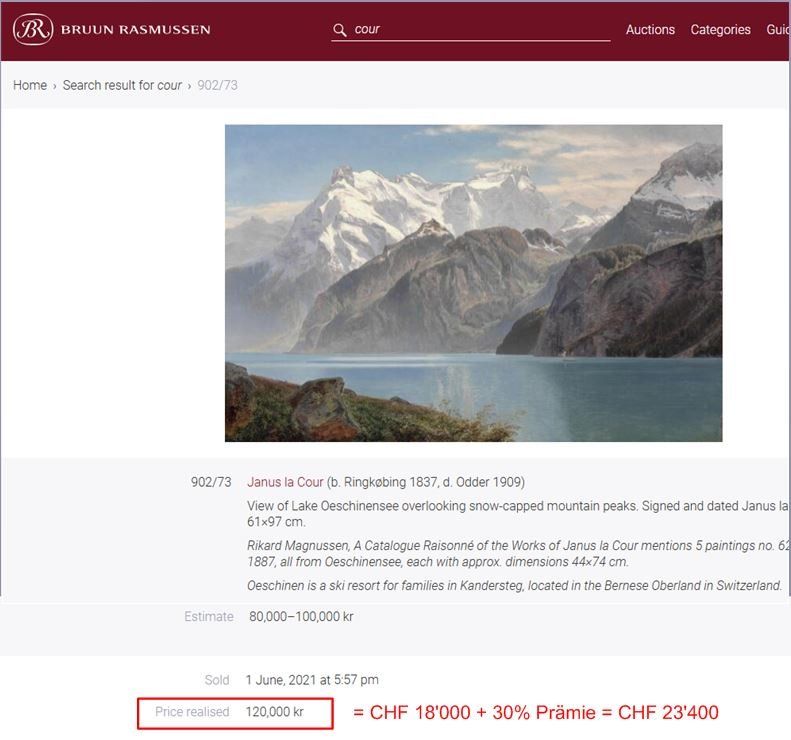This screenshot has width=791, height=740.
Task: Click the lot number 902/73 label
Action: point(211,482)
